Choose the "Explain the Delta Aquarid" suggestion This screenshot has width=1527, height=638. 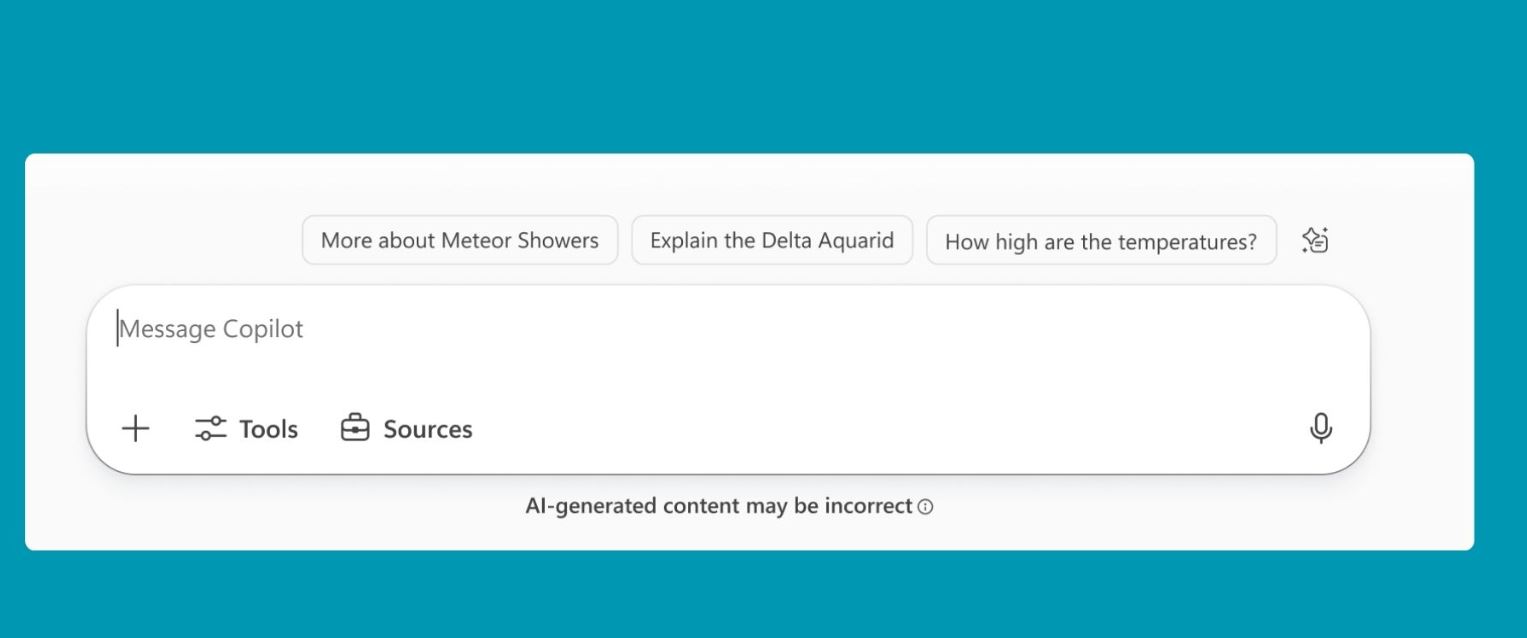771,240
